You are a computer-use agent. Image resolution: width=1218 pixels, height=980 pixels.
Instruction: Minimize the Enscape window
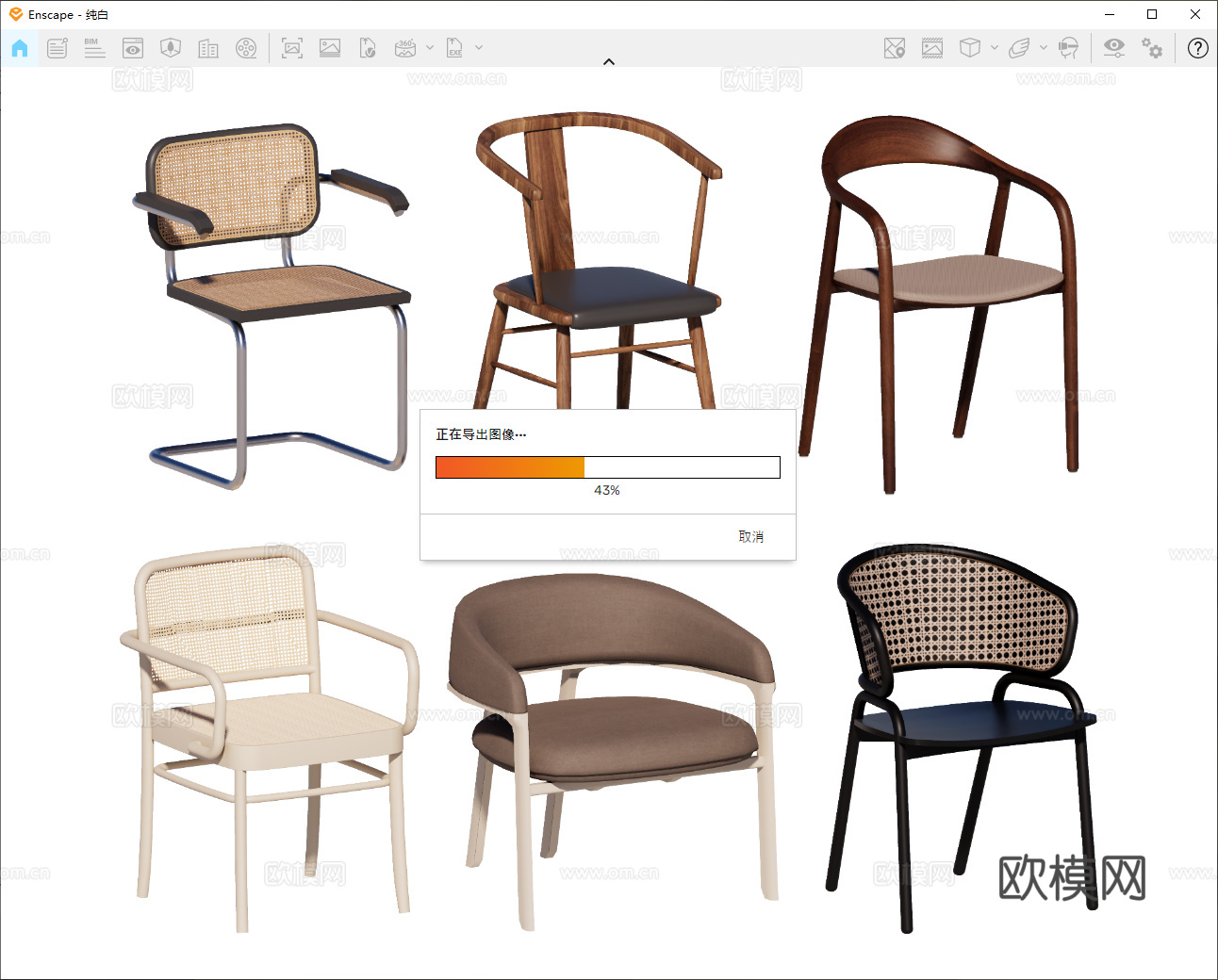click(1110, 14)
